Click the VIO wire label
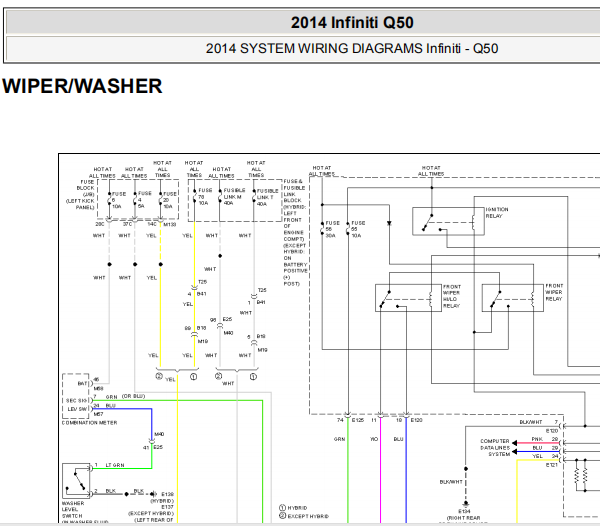 pos(374,439)
